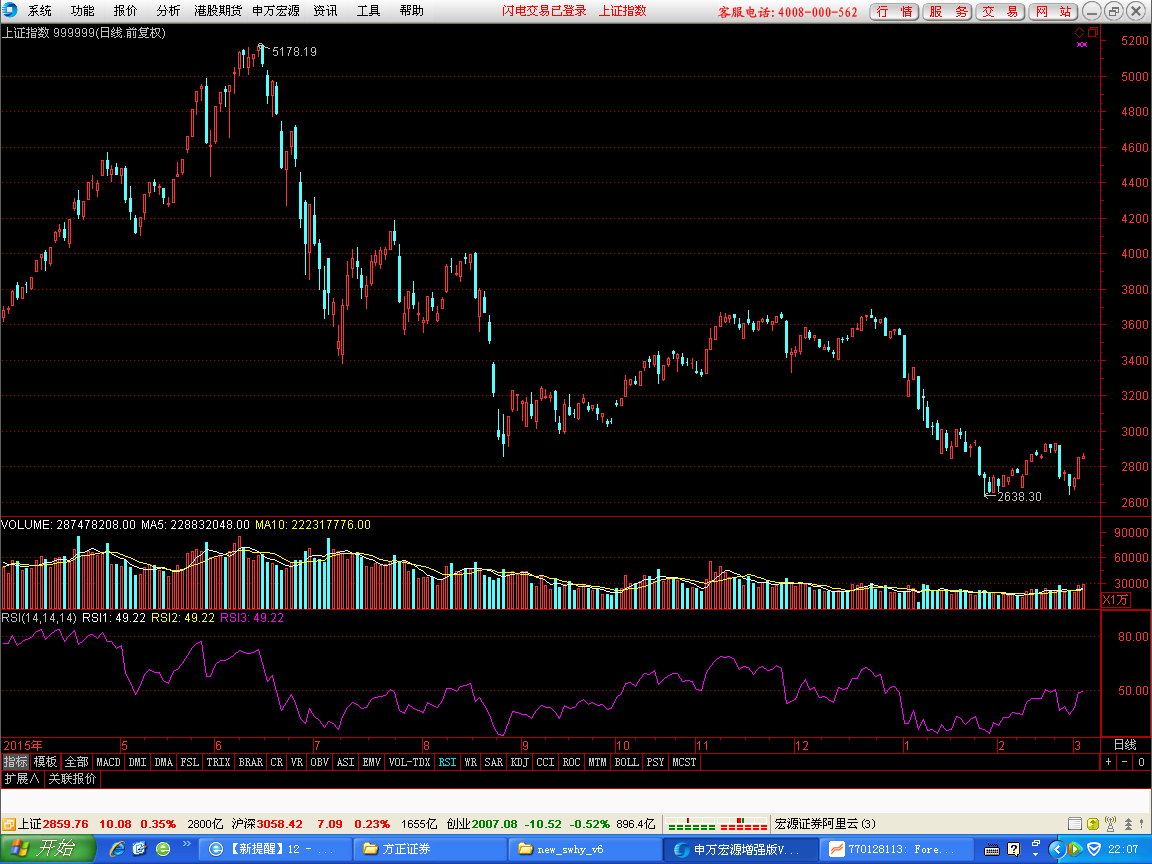
Task: Open the 分析 menu
Action: (168, 11)
